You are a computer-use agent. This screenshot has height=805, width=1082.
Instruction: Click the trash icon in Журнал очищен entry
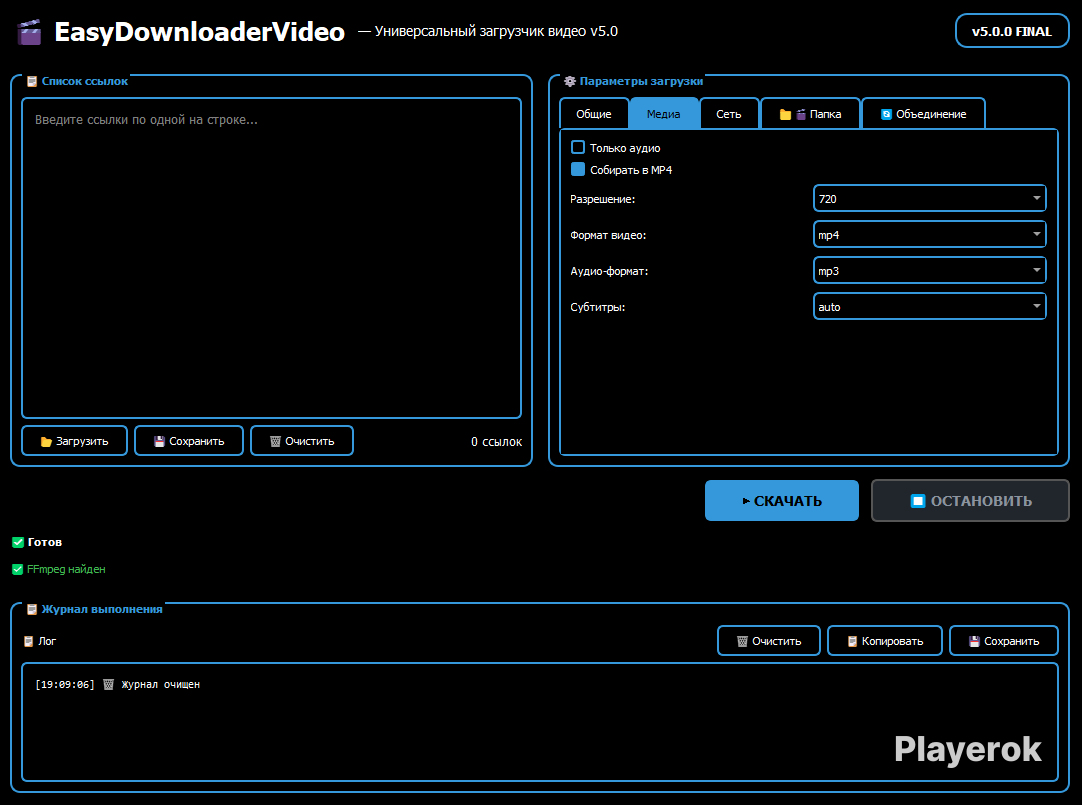(108, 684)
